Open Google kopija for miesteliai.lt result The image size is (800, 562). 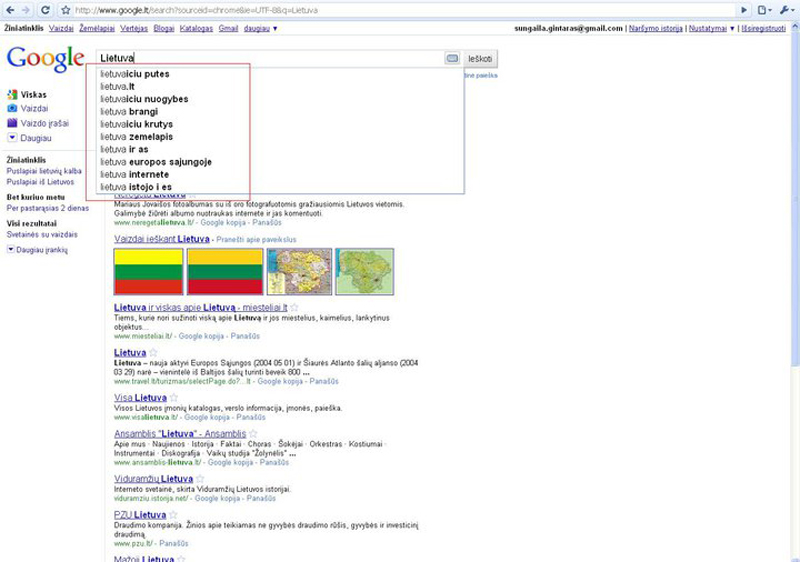pos(201,336)
